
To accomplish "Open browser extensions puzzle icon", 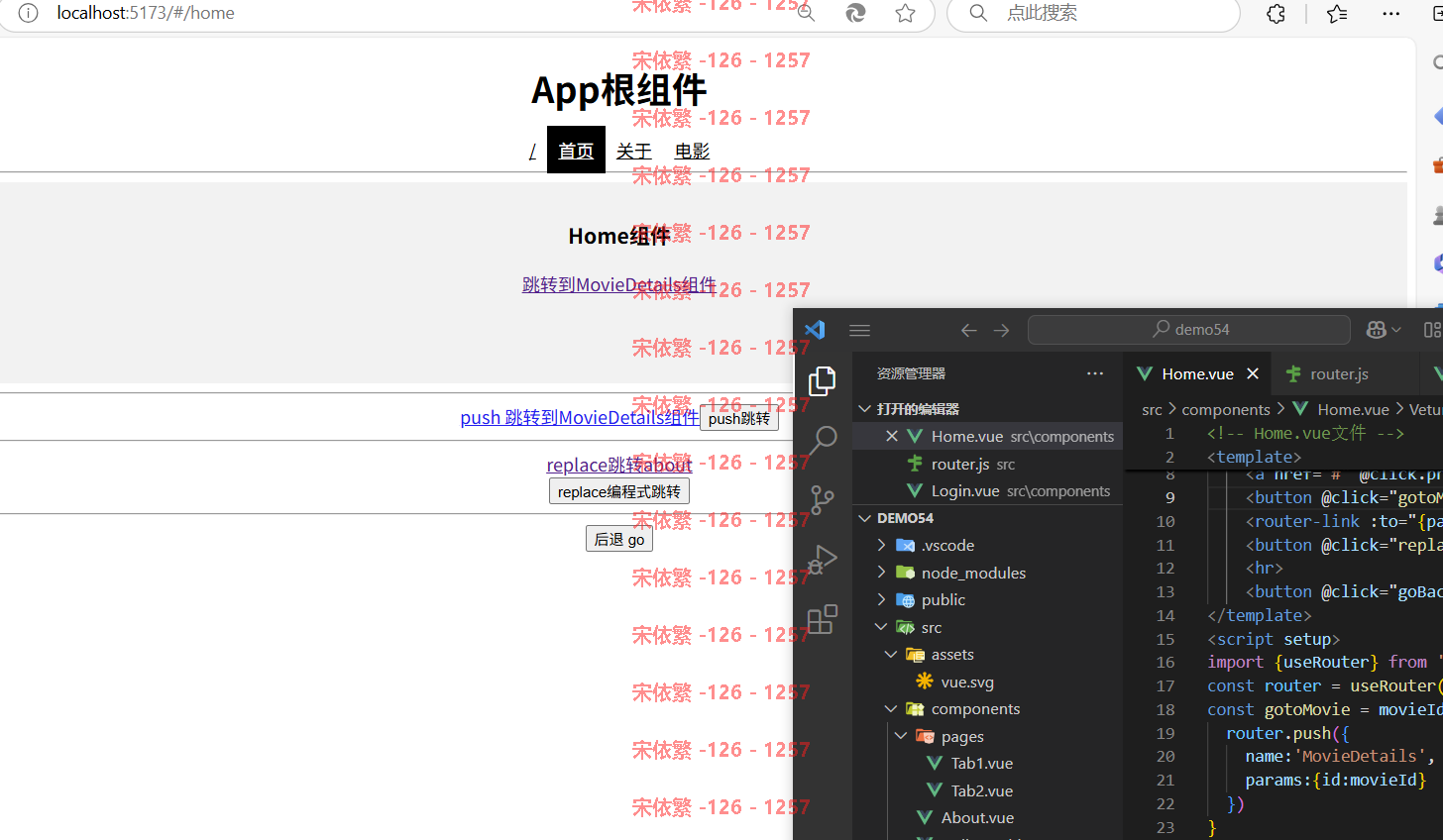I will coord(1276,13).
